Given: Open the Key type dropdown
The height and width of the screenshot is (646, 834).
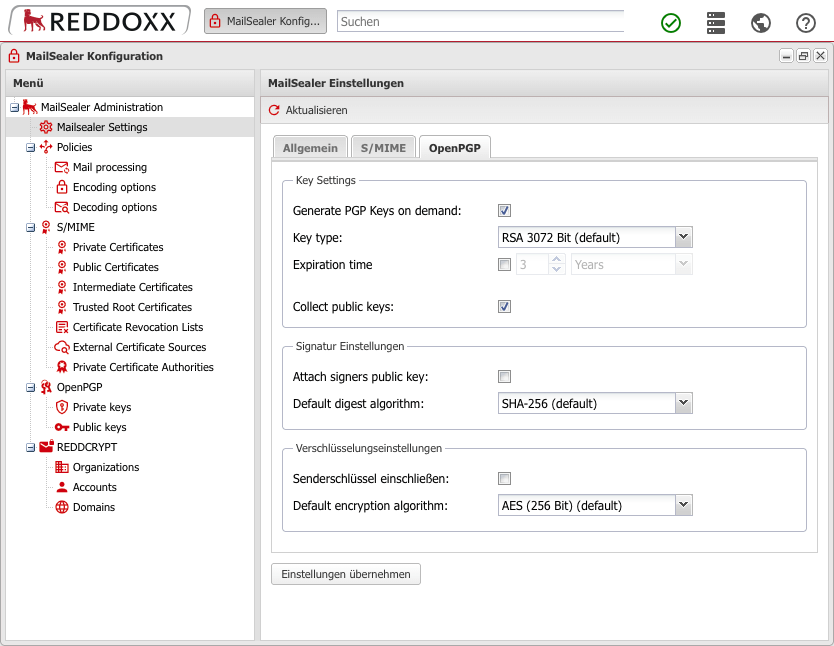Looking at the screenshot, I should pos(683,237).
